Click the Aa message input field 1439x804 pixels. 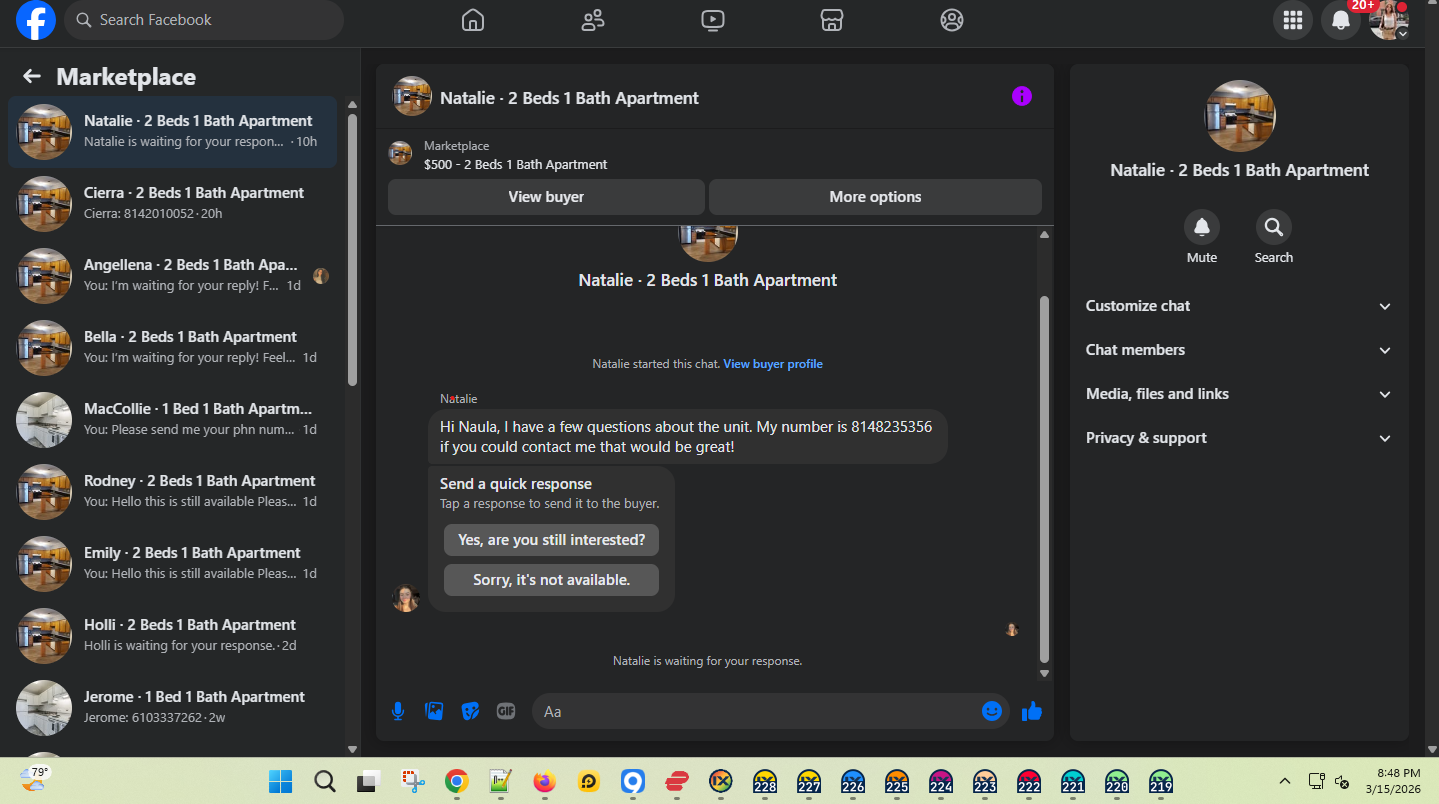coord(770,711)
